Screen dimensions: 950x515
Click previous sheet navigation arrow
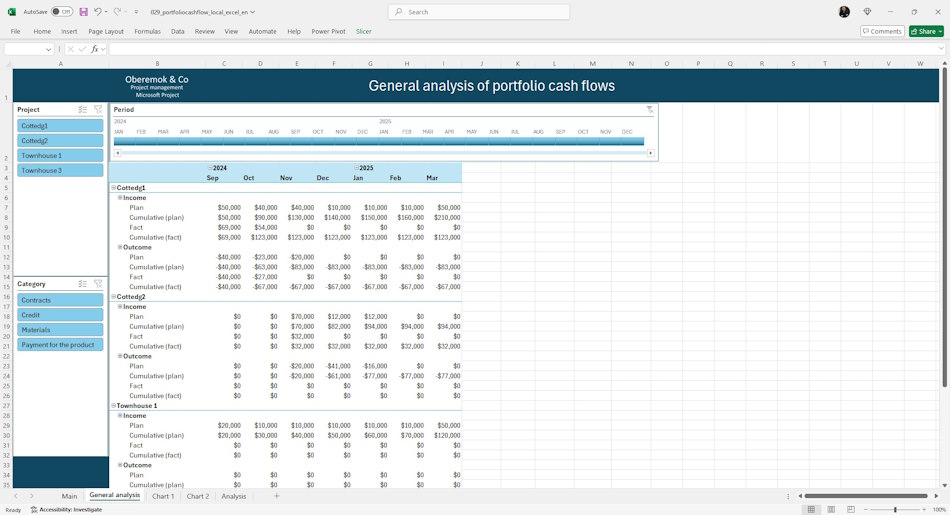[x=16, y=496]
